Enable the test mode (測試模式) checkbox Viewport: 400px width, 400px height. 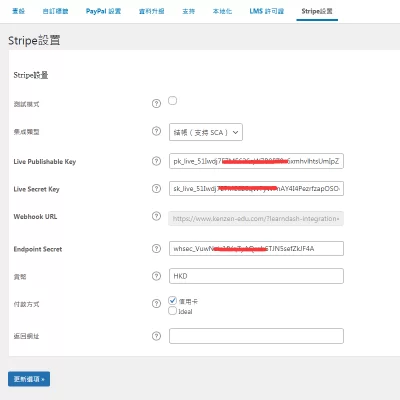(x=172, y=100)
